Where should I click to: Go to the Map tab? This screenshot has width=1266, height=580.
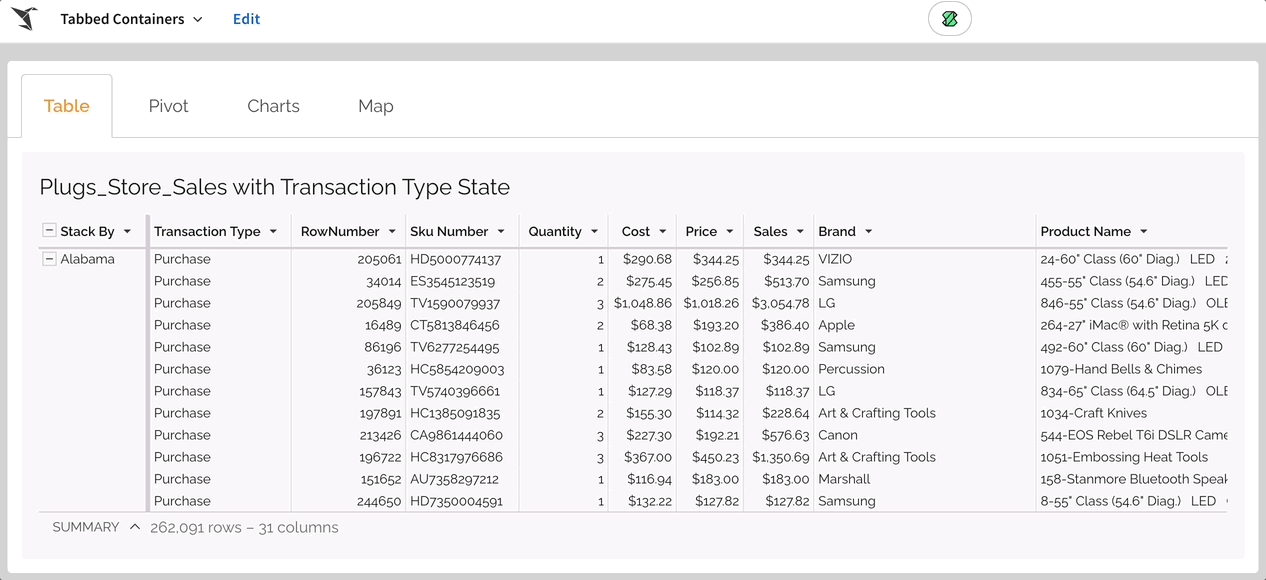point(375,106)
